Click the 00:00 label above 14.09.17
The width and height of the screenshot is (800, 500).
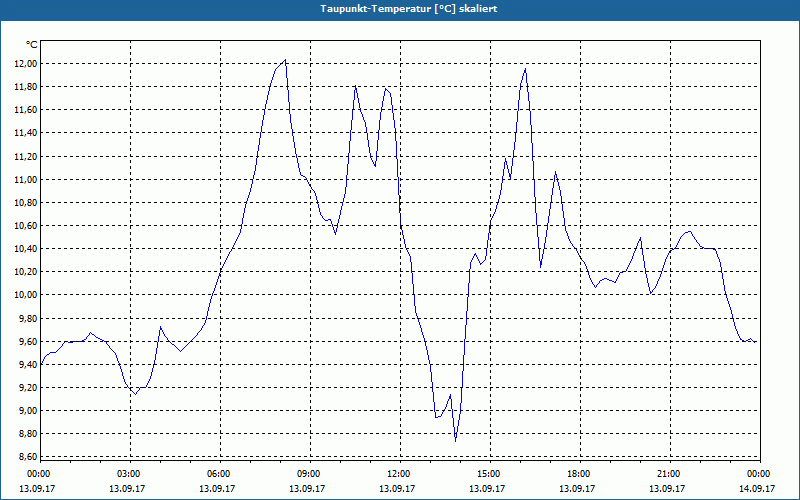click(758, 474)
